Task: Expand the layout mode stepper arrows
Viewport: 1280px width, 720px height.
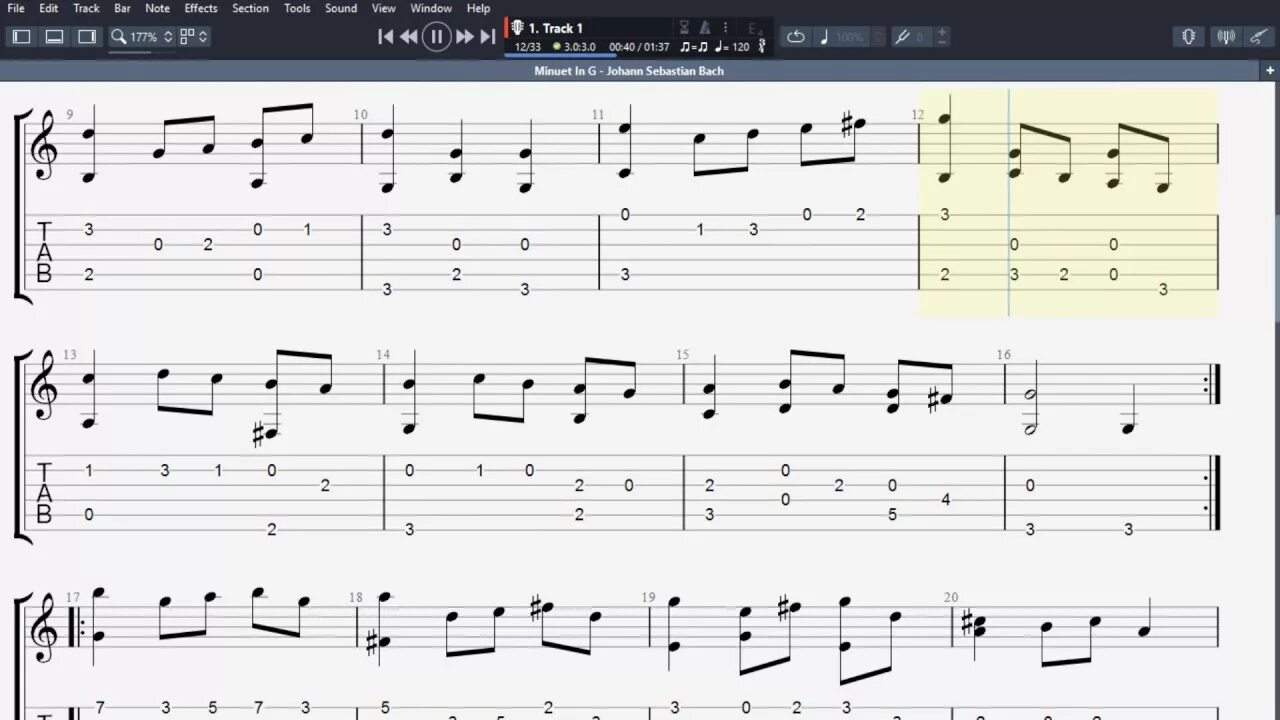Action: tap(203, 37)
